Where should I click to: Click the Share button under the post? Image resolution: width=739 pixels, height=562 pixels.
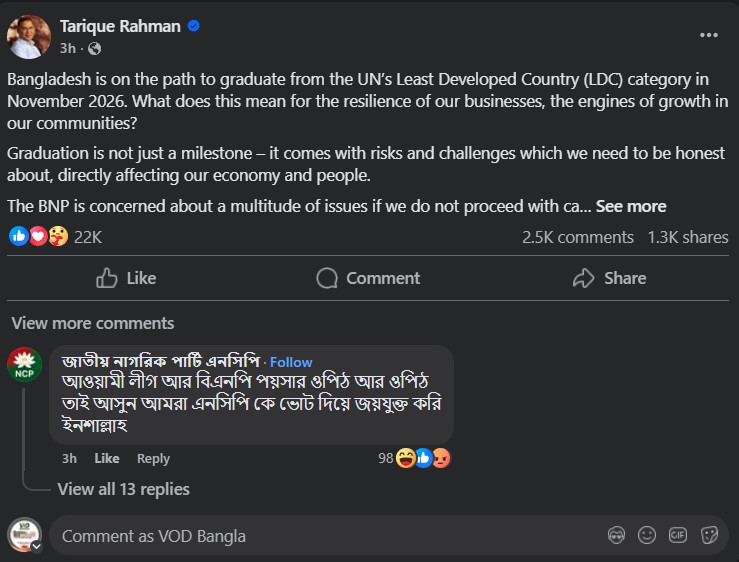click(609, 278)
